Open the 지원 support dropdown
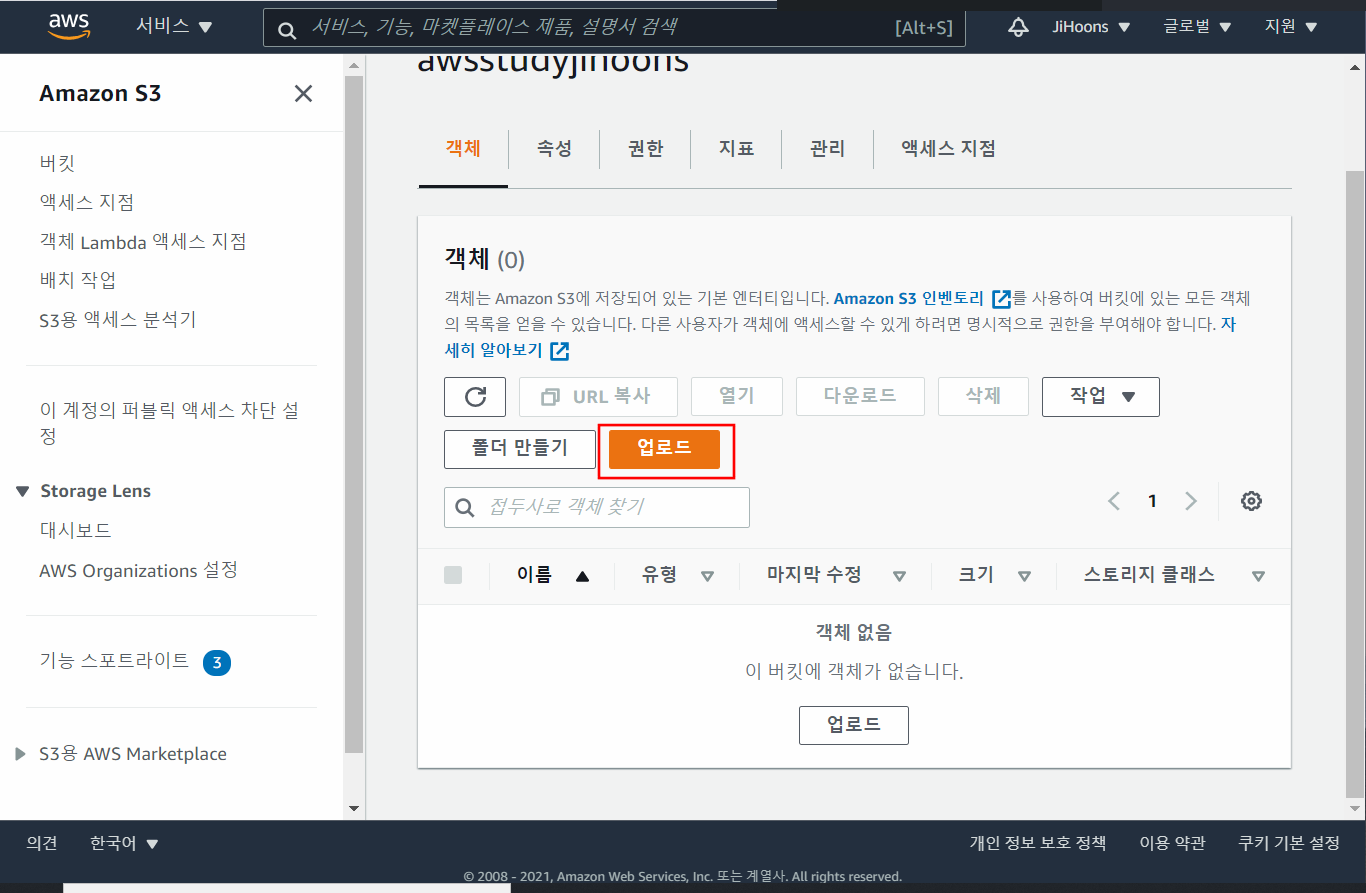This screenshot has height=893, width=1366. point(1289,27)
